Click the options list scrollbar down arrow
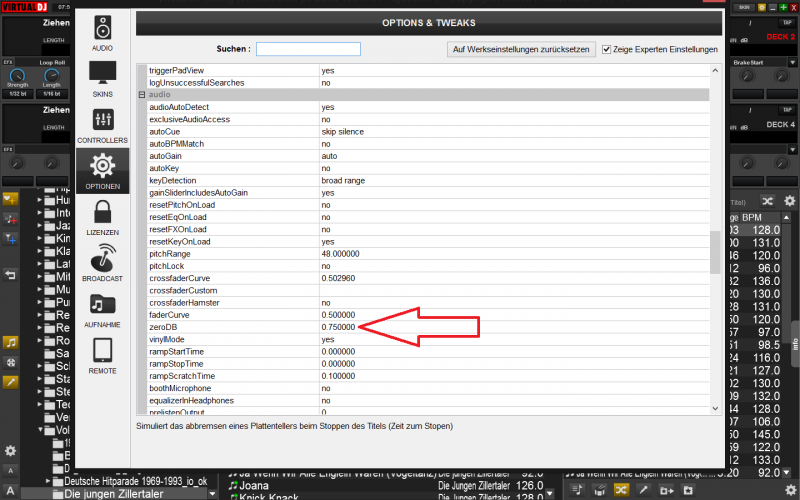Viewport: 800px width, 500px height. (715, 408)
